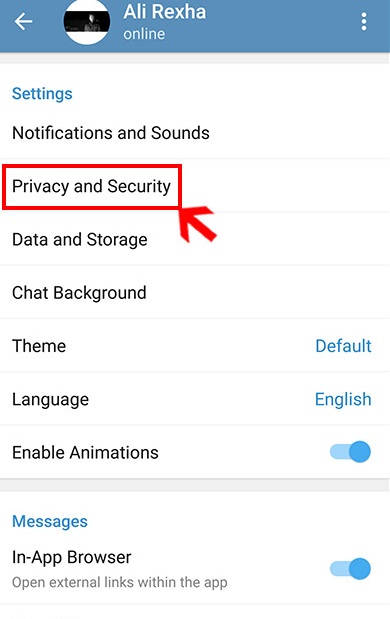Image resolution: width=390 pixels, height=619 pixels.
Task: Tap the In-App Browser label
Action: (71, 557)
